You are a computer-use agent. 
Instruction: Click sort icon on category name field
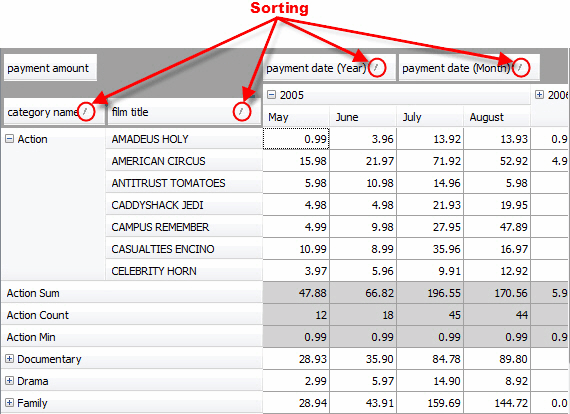pos(85,112)
